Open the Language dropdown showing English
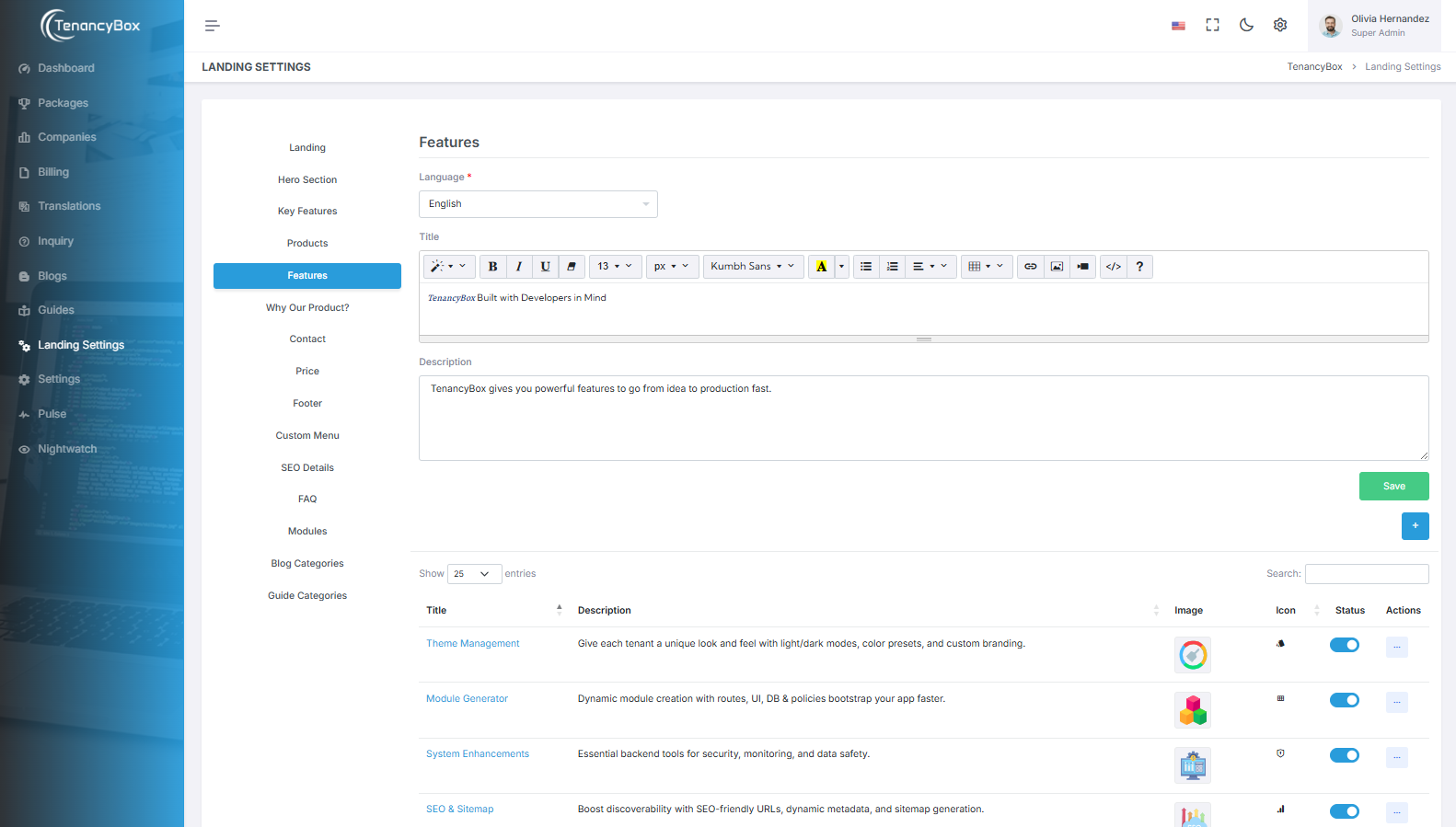This screenshot has width=1456, height=827. point(538,204)
